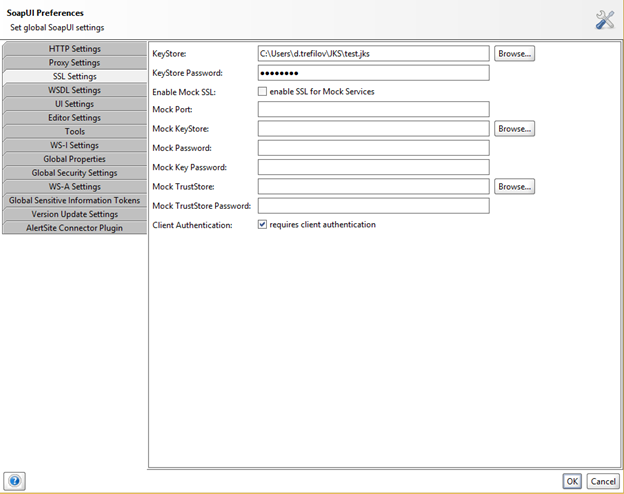Click the Mock Port field
The image size is (624, 494).
[x=374, y=109]
